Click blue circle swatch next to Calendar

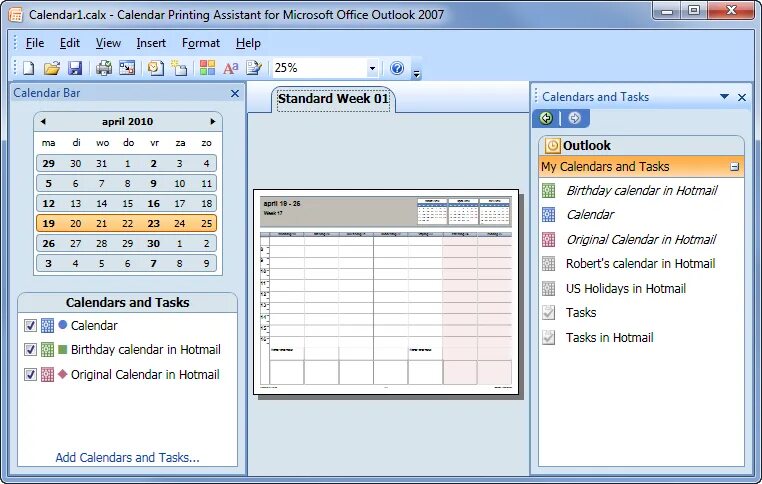(62, 325)
